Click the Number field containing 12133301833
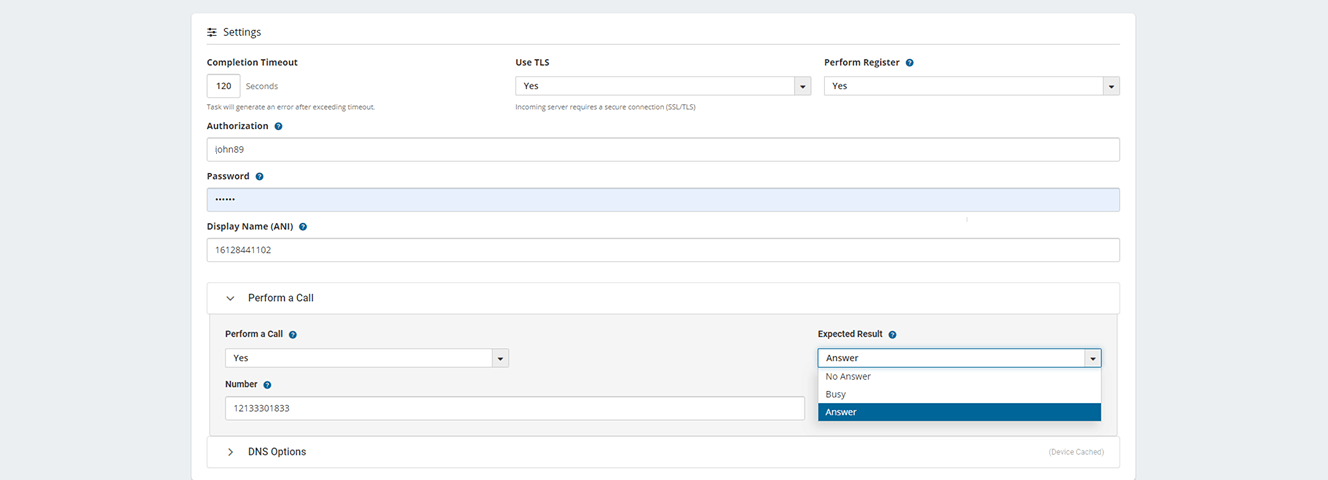The image size is (1328, 480). click(515, 408)
